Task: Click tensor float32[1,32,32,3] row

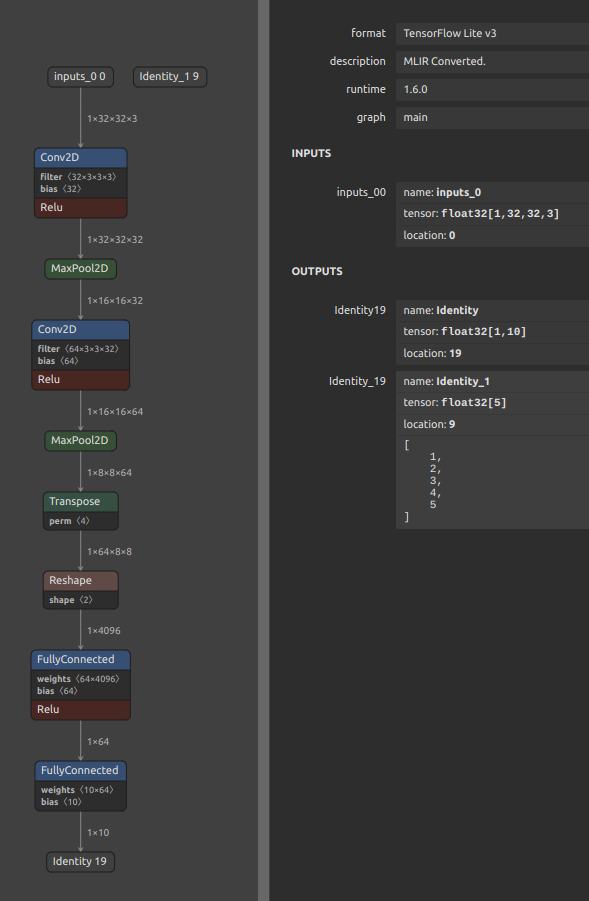Action: [x=492, y=214]
